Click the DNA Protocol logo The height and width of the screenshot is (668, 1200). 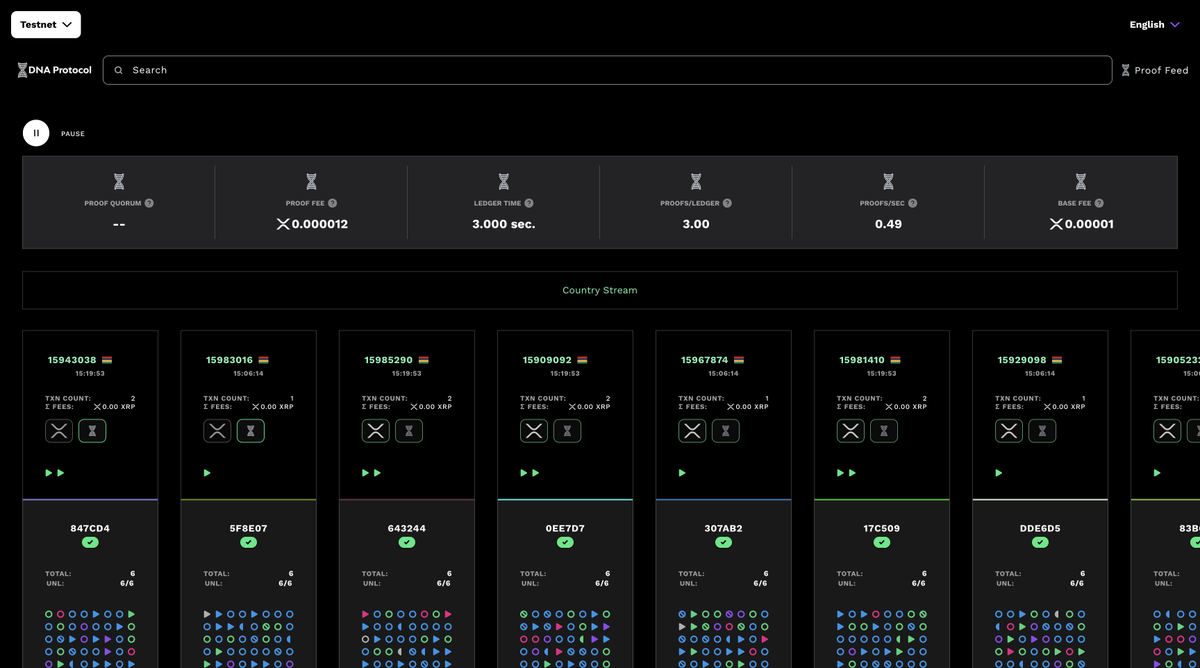54,70
